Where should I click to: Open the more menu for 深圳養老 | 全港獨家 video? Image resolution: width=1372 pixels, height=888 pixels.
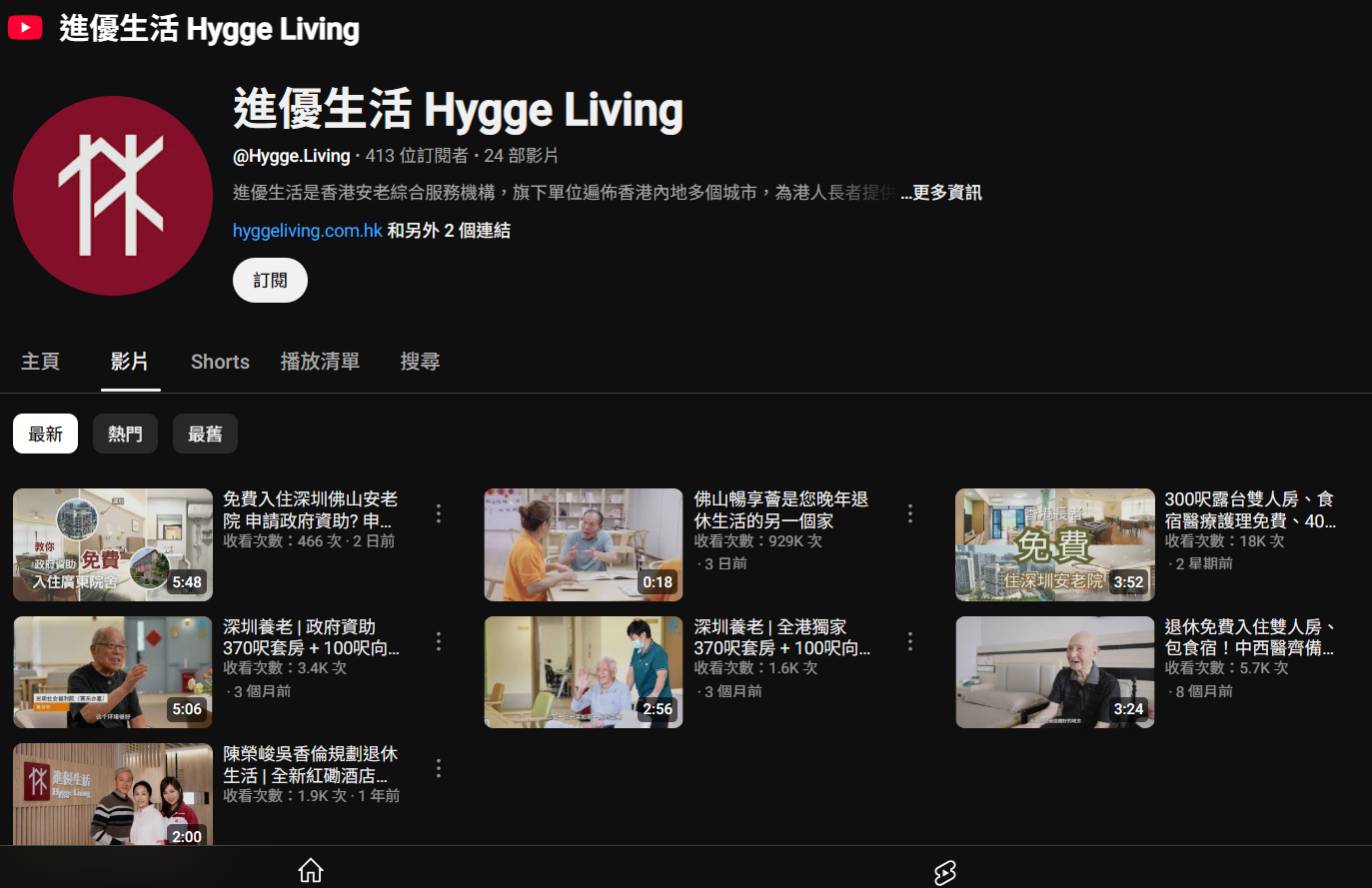tap(909, 641)
